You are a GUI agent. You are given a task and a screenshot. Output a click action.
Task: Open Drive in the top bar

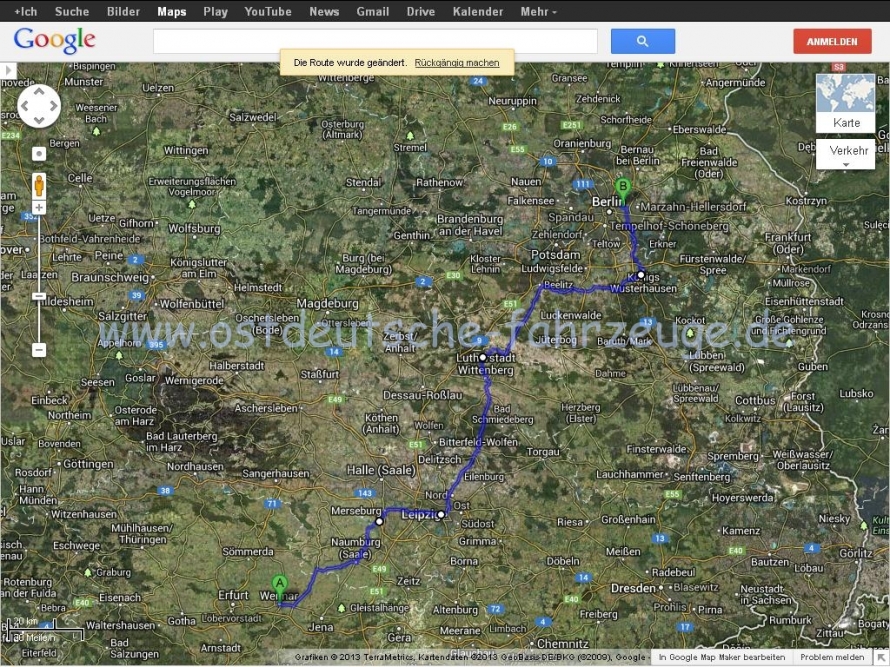tap(421, 11)
